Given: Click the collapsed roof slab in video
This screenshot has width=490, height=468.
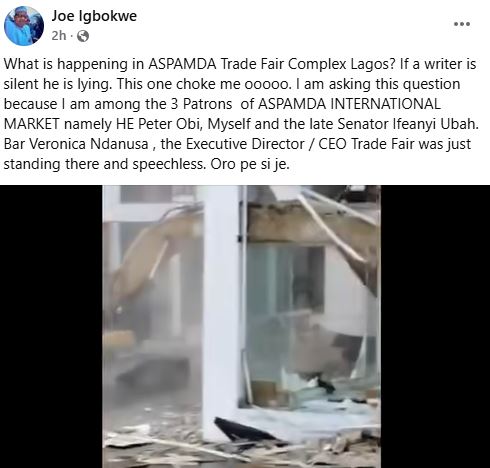Looking at the screenshot, I should coord(312,220).
